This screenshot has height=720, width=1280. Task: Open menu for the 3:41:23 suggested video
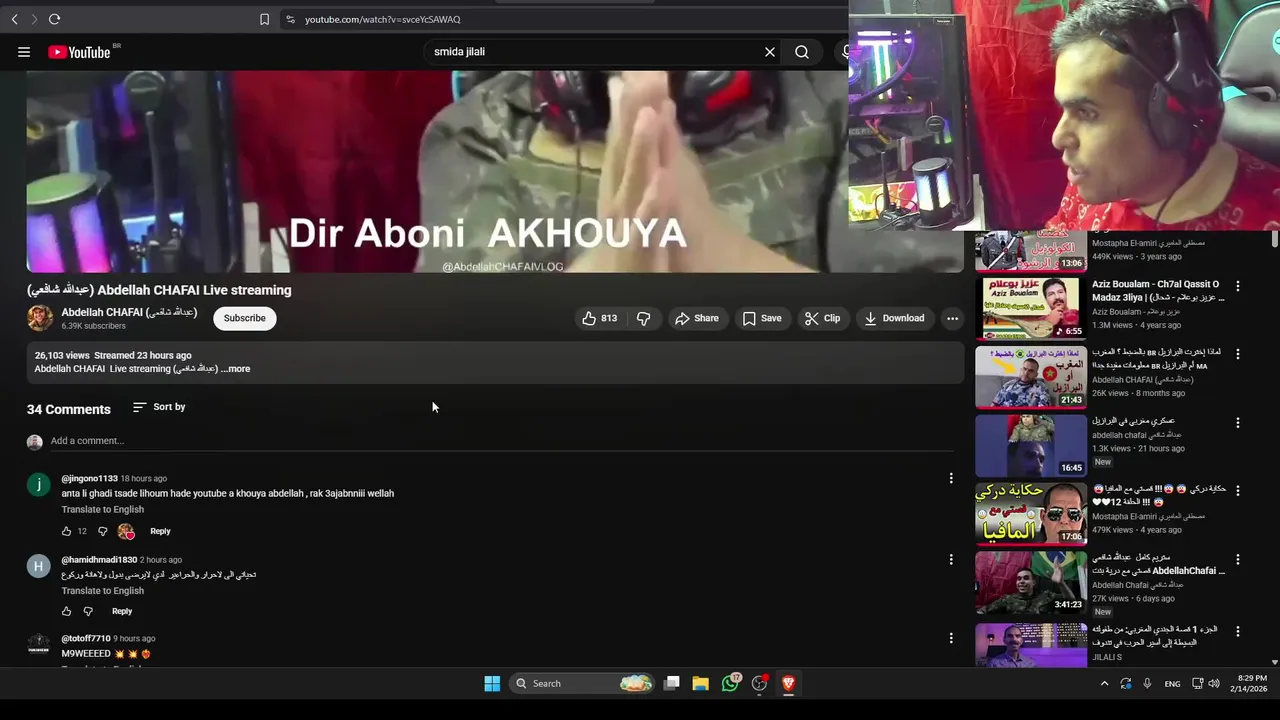[x=1238, y=559]
